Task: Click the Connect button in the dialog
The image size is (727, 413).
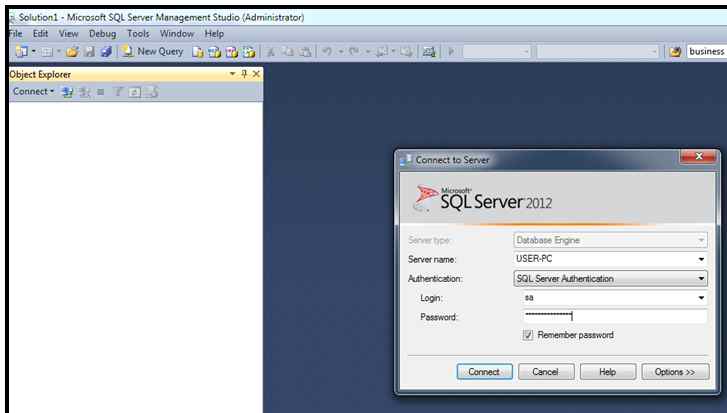Action: pos(485,372)
